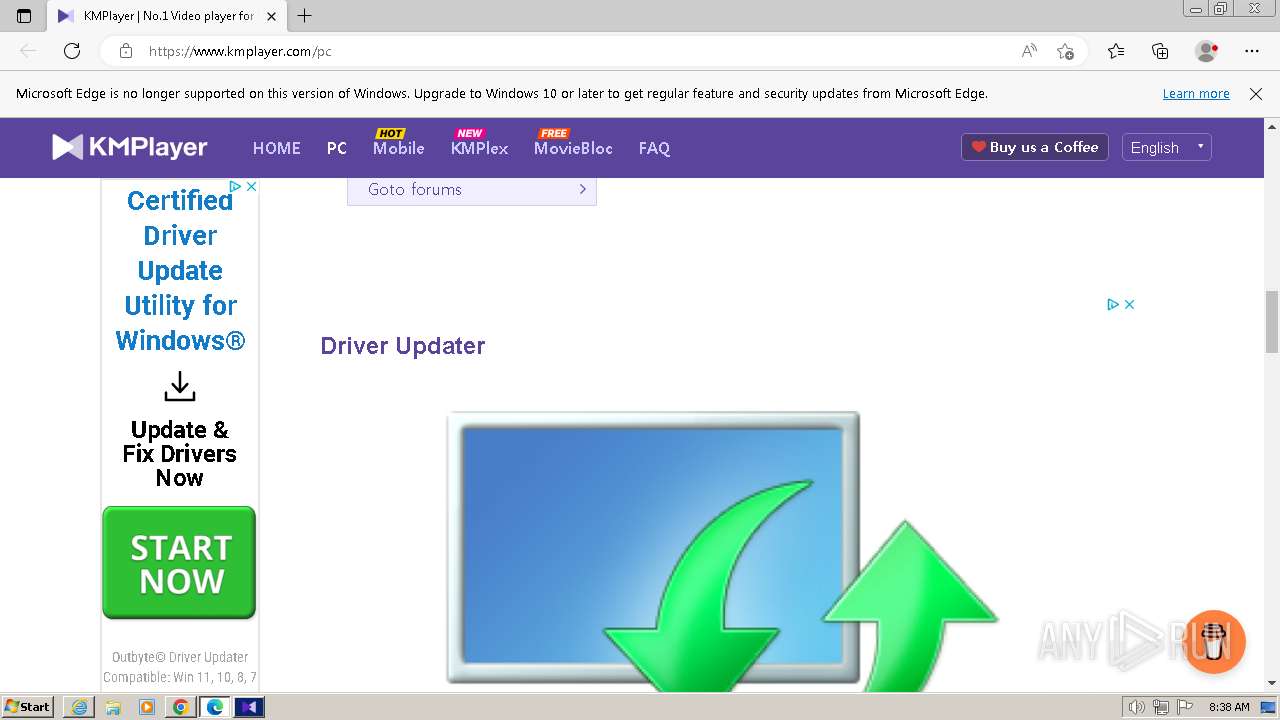
Task: Open the tab actions menu icon
Action: click(24, 16)
